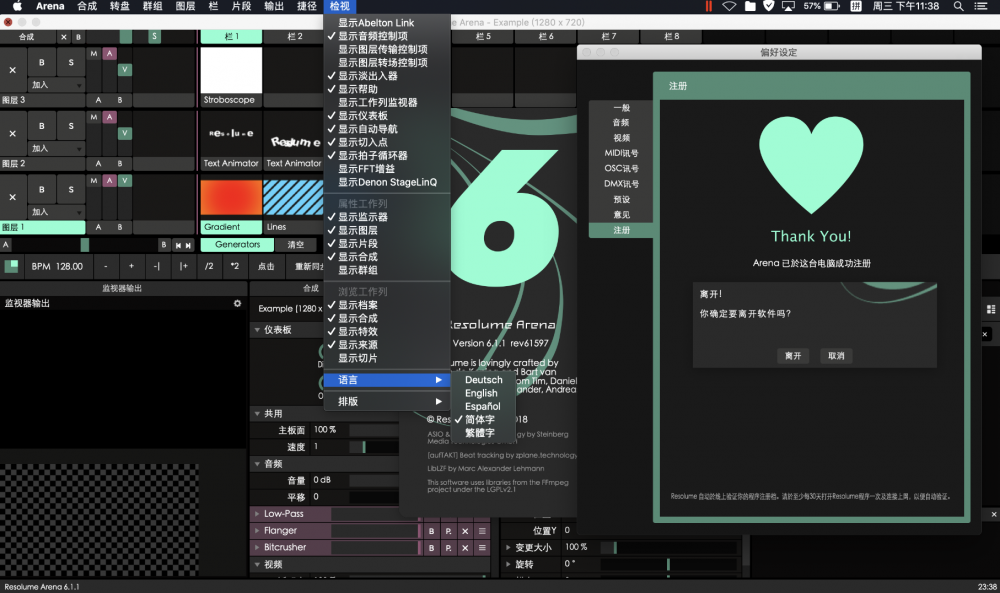Image resolution: width=1000 pixels, height=593 pixels.
Task: Click the grid layout icon at right edge
Action: point(991,309)
